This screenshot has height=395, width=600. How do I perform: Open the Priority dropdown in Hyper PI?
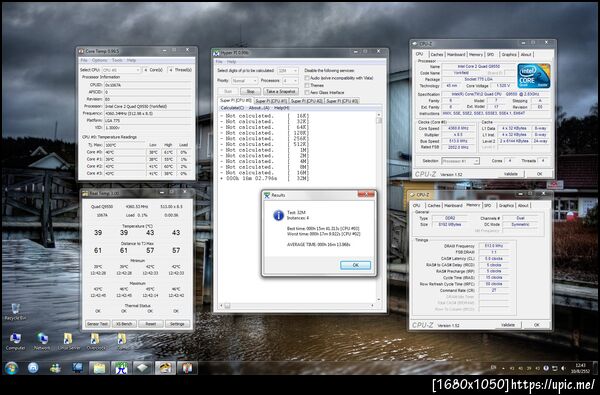point(244,81)
